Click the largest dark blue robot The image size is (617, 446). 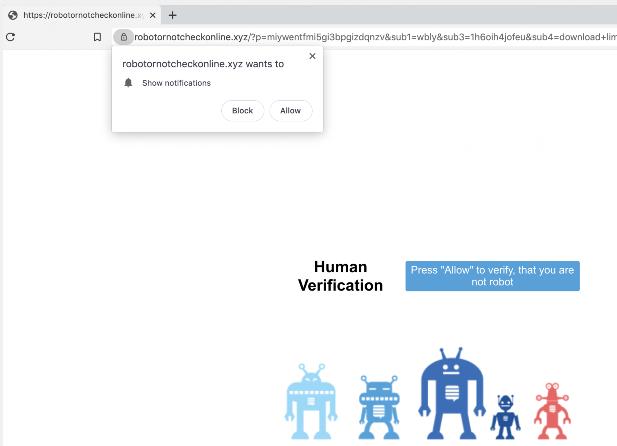point(451,393)
